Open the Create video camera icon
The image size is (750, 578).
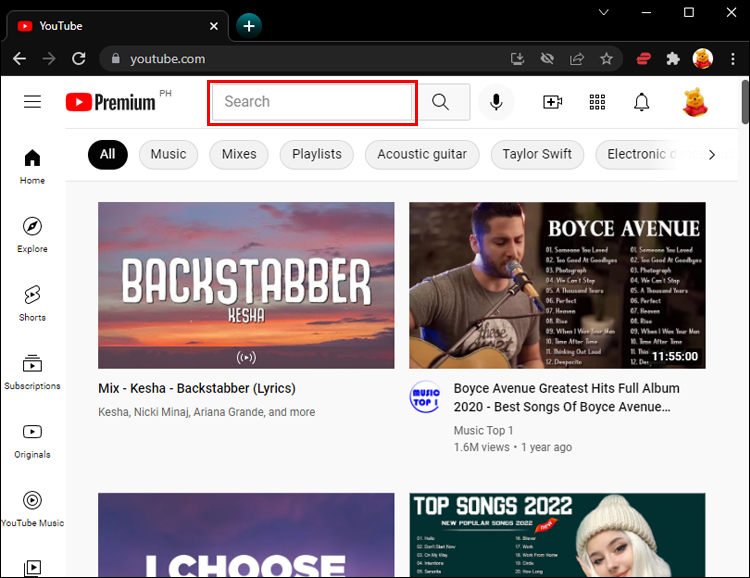552,102
